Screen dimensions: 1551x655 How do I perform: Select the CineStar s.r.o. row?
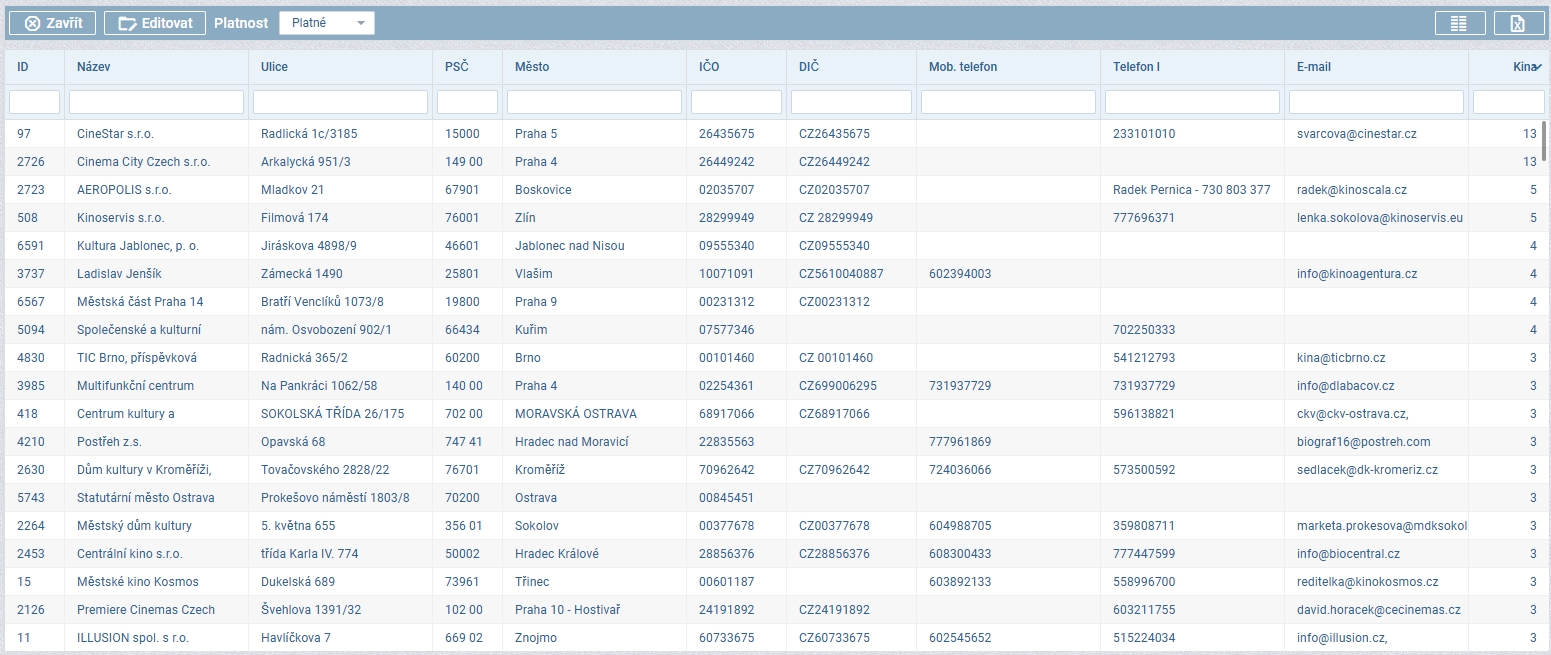tap(115, 134)
